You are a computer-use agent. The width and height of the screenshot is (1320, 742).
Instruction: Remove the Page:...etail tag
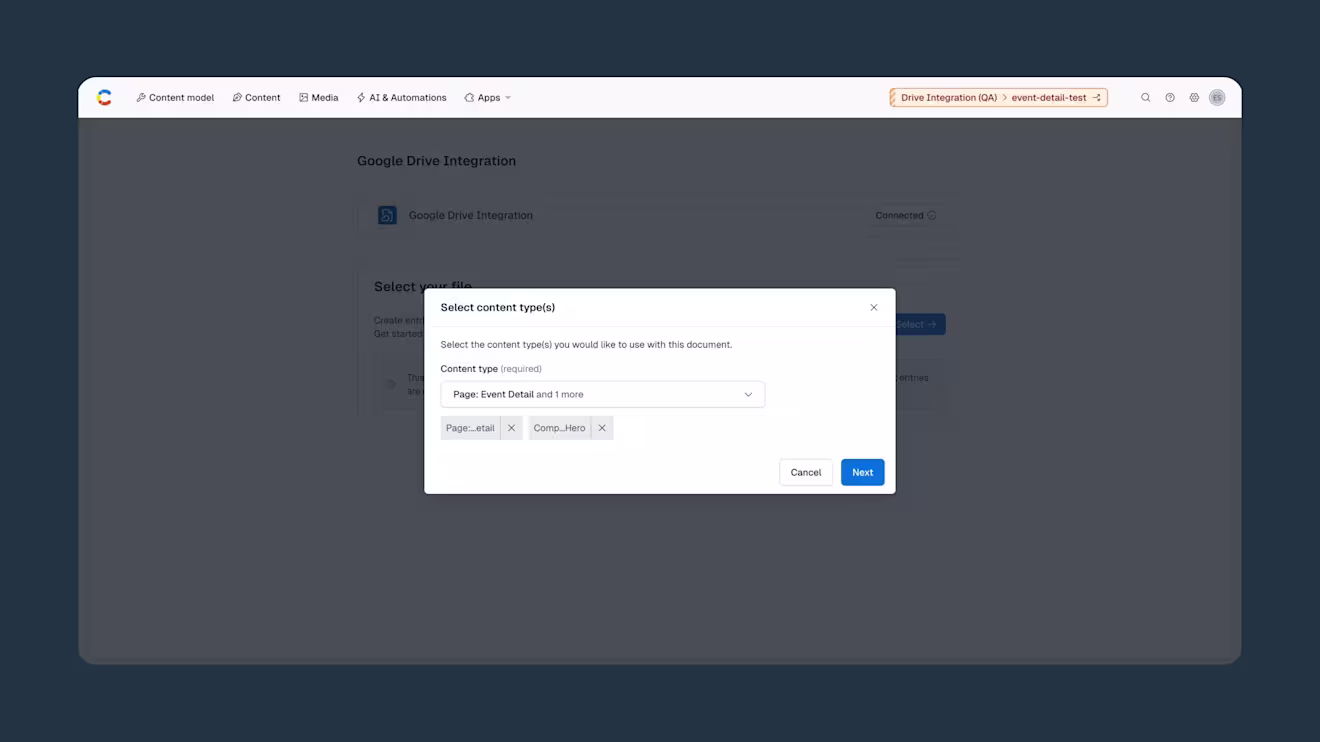[x=511, y=428]
